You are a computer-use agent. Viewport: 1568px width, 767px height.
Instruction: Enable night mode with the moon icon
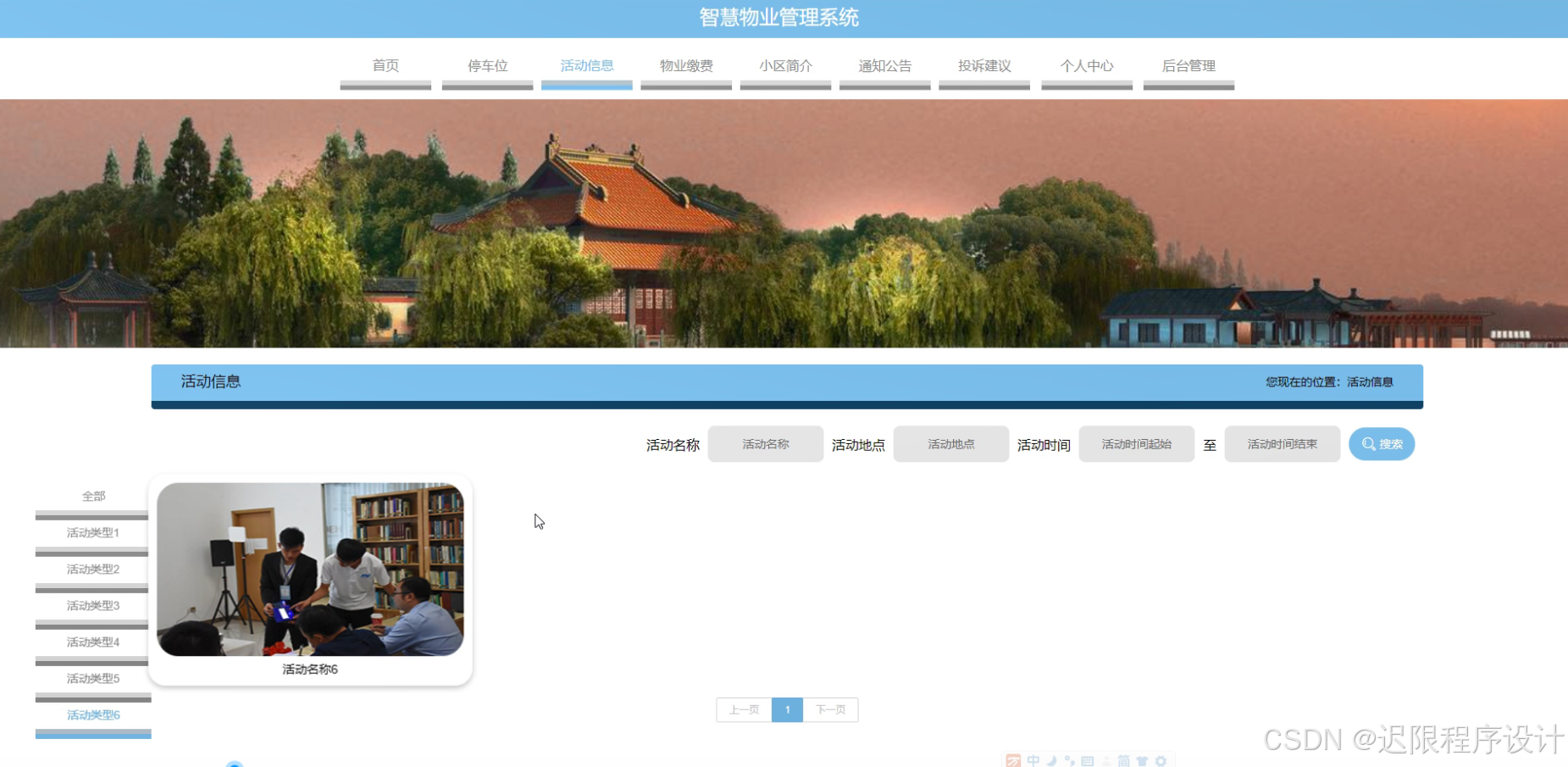[x=1052, y=760]
